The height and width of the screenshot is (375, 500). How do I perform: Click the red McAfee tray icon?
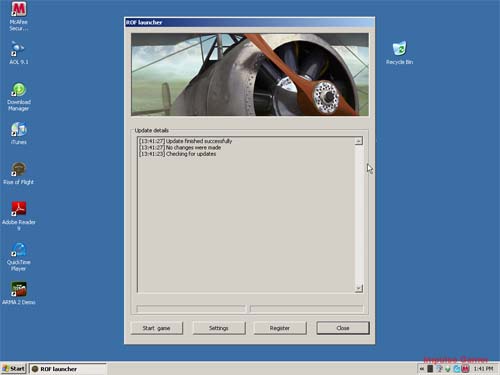pos(466,369)
